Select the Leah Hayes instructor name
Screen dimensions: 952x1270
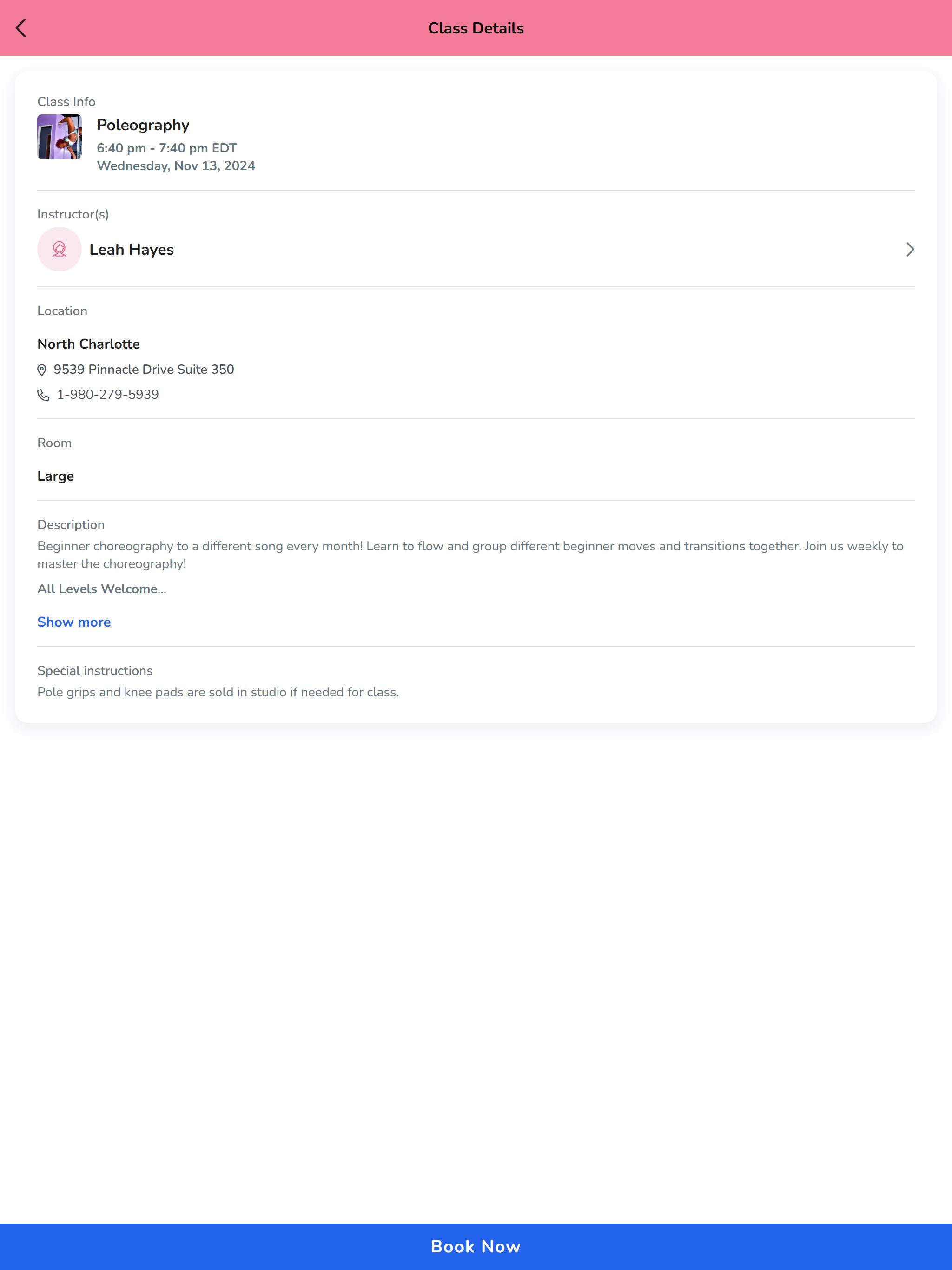pos(132,249)
